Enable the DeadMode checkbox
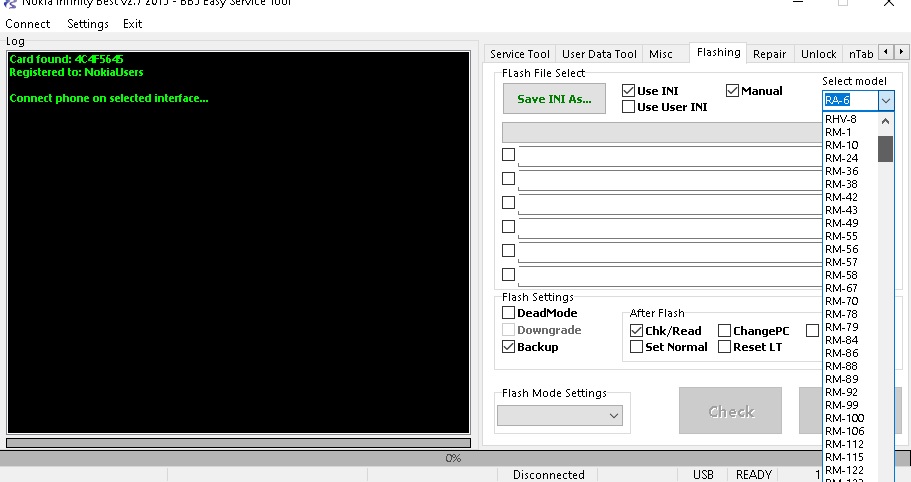The width and height of the screenshot is (911, 482). (x=508, y=313)
